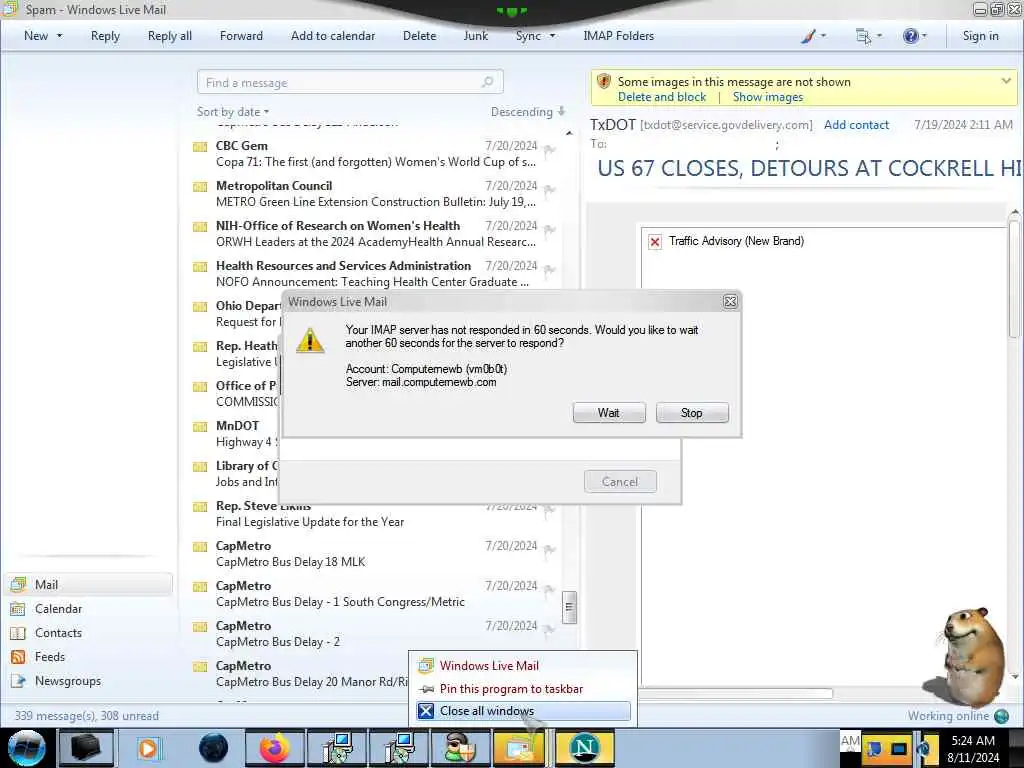Open the Windows Start orb
Screen dimensions: 1024x768
[26, 748]
